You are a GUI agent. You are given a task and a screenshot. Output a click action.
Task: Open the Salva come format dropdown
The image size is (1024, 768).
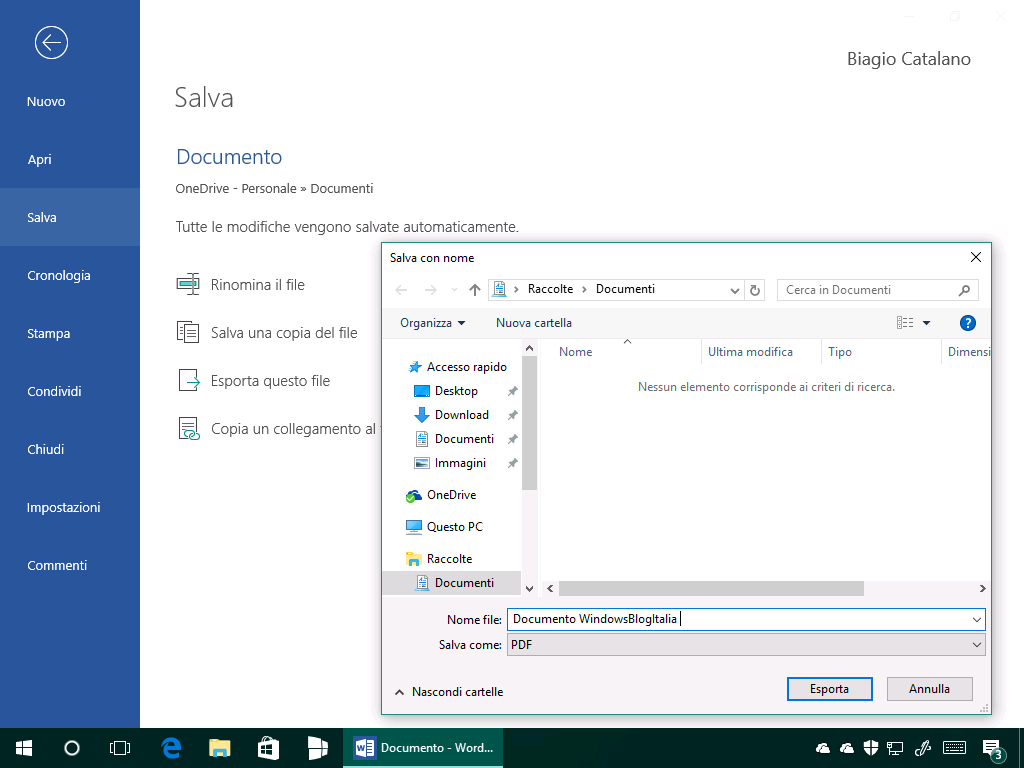coord(976,645)
